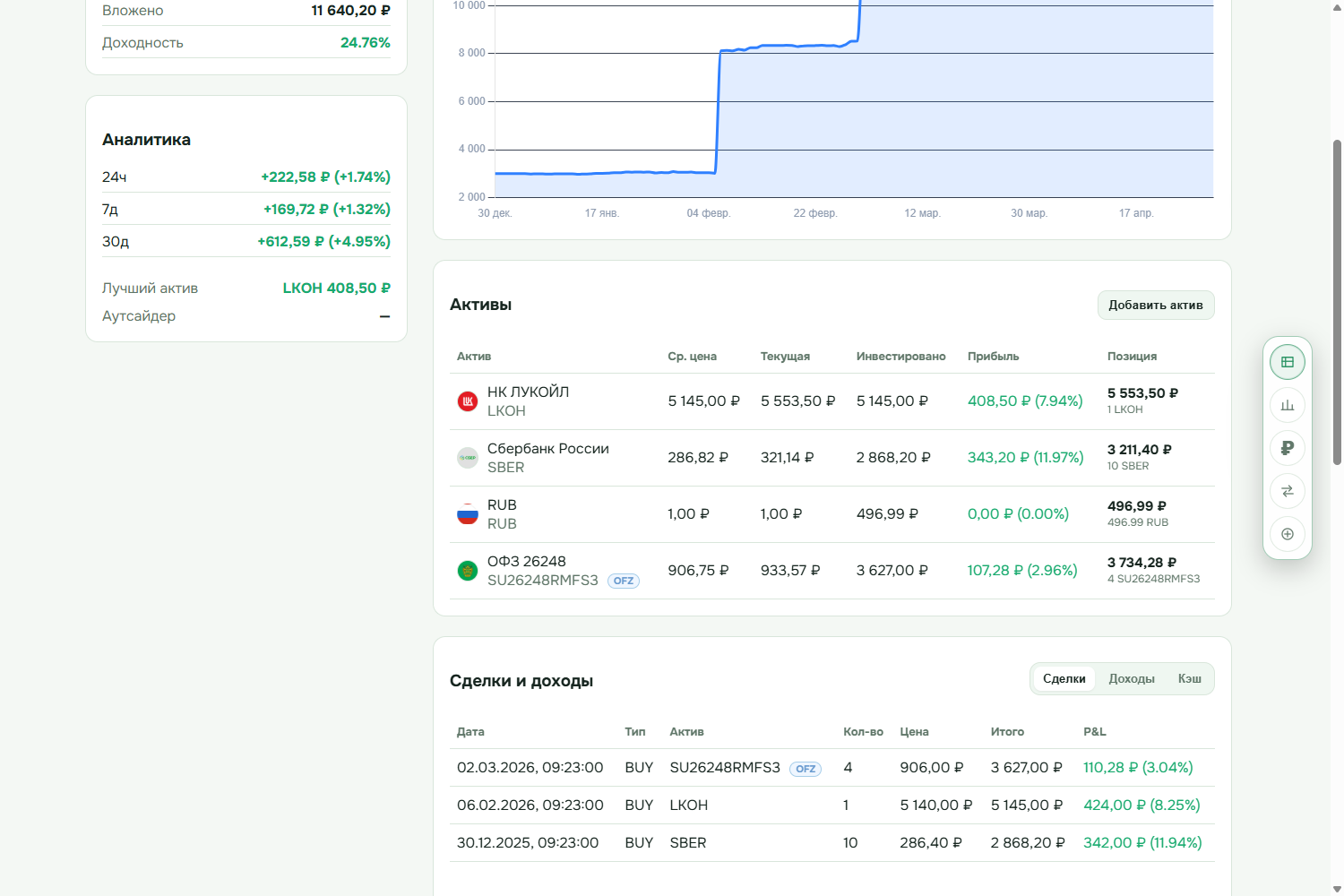Click the scrollbar down arrow

1337,888
